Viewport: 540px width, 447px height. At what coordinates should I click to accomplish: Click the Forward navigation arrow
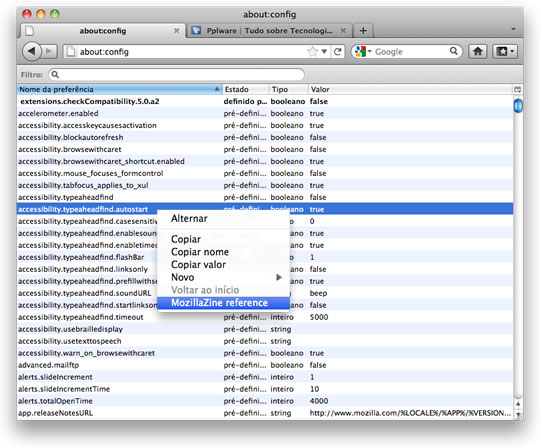pyautogui.click(x=49, y=51)
